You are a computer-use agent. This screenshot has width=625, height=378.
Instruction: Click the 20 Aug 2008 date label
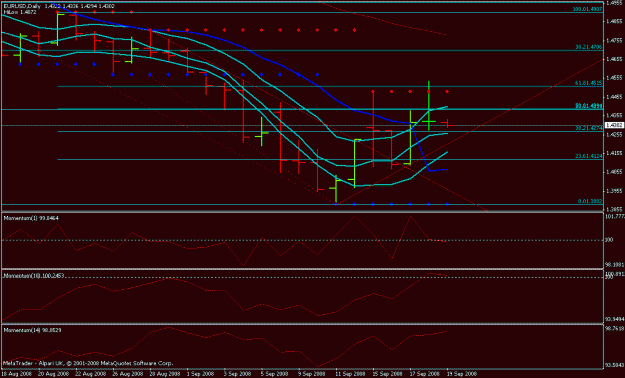click(x=53, y=374)
